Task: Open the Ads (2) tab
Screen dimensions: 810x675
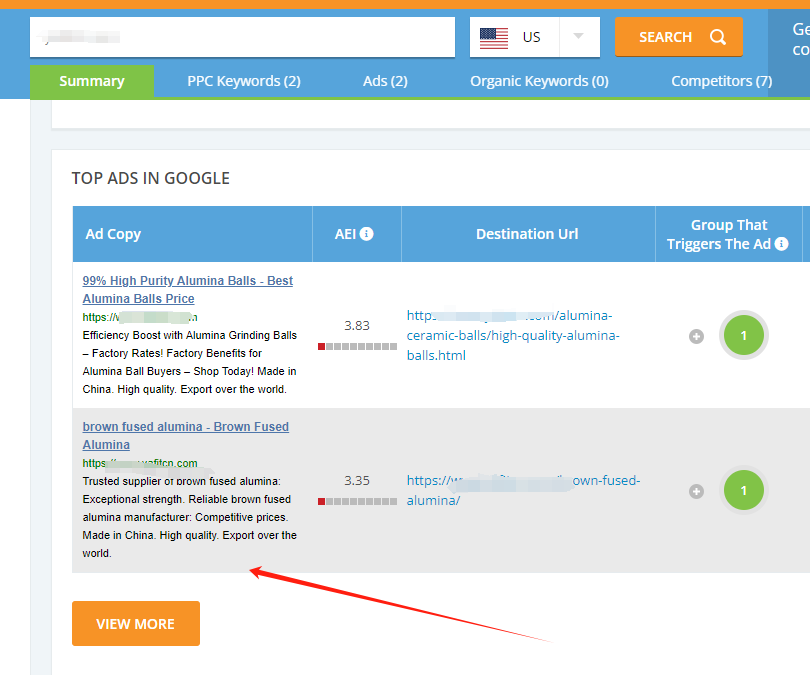Action: (385, 81)
